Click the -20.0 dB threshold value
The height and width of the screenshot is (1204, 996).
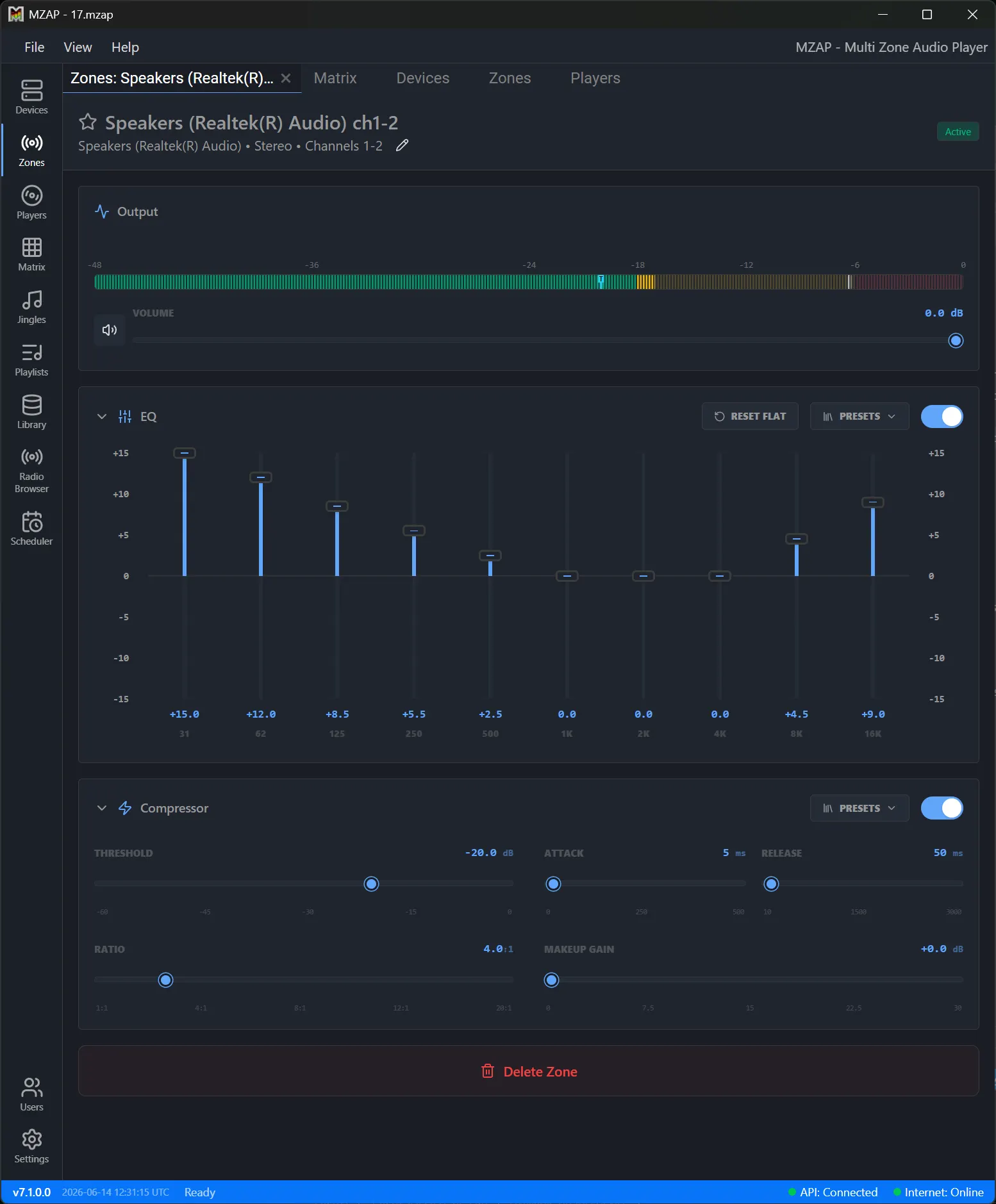click(x=489, y=853)
